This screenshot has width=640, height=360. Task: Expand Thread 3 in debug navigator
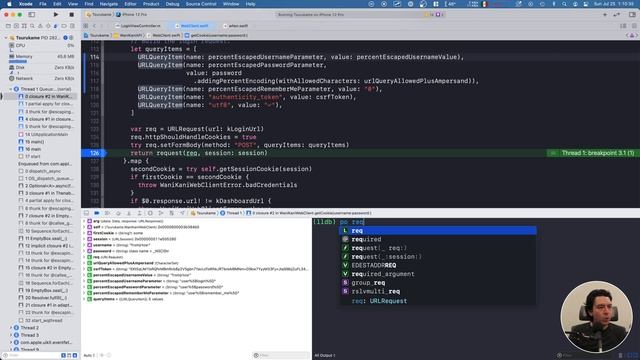point(11,335)
